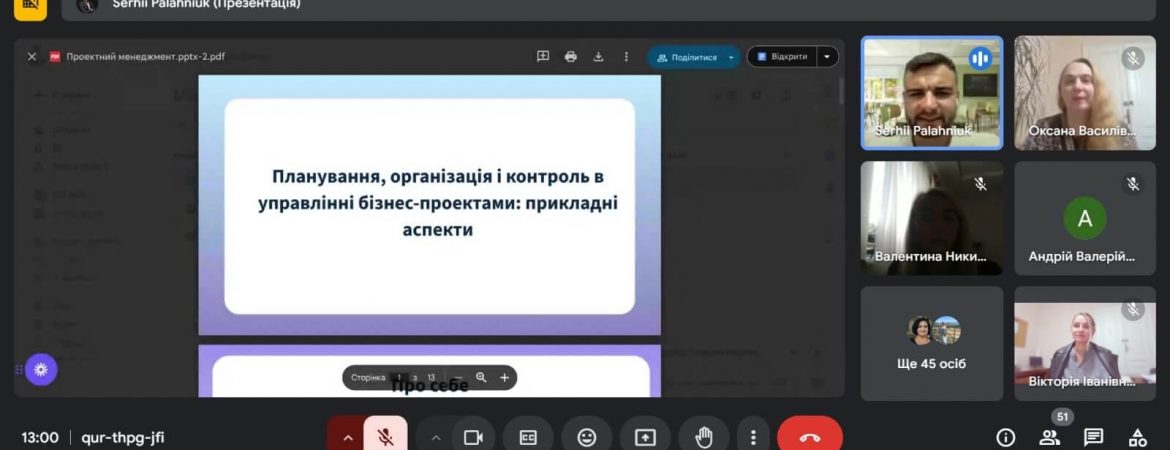Click the purple gear floating button
Screen dimensions: 1170x450
(41, 369)
